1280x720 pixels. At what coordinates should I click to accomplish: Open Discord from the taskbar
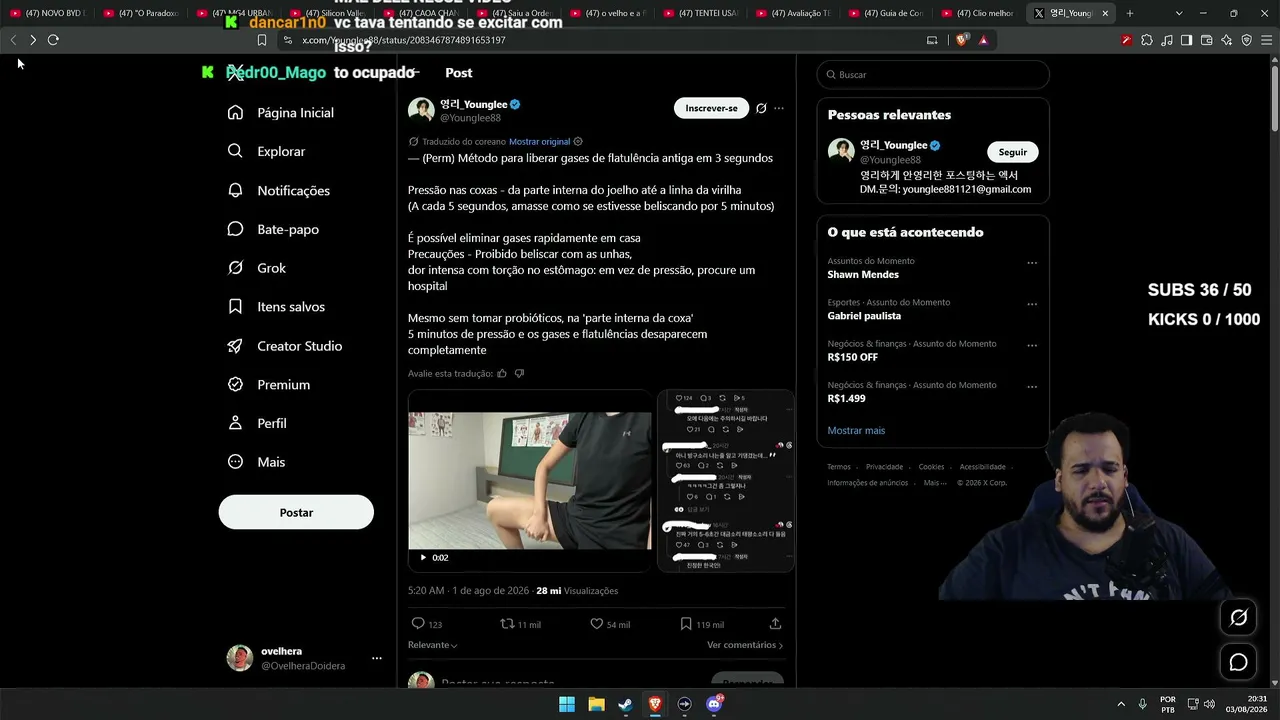point(714,704)
